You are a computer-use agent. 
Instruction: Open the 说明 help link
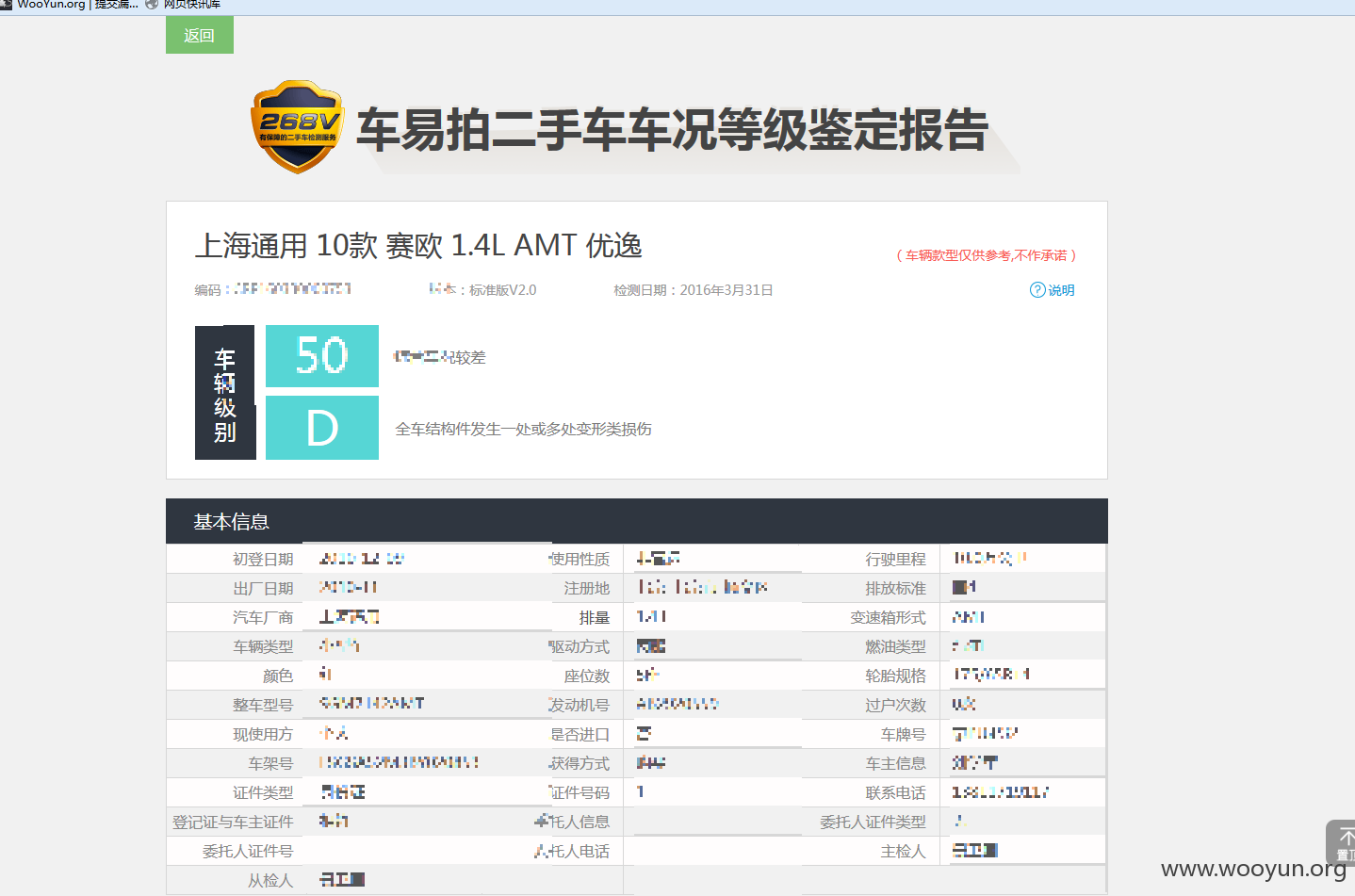pyautogui.click(x=1053, y=290)
